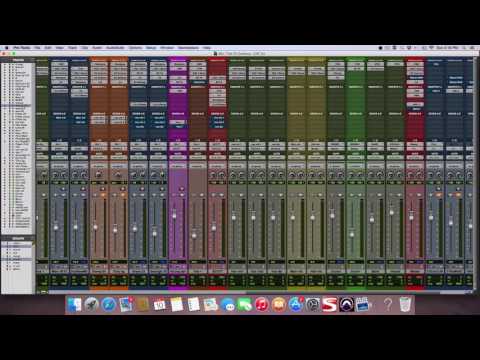Open the Setup menu
The image size is (480, 360).
pyautogui.click(x=151, y=48)
